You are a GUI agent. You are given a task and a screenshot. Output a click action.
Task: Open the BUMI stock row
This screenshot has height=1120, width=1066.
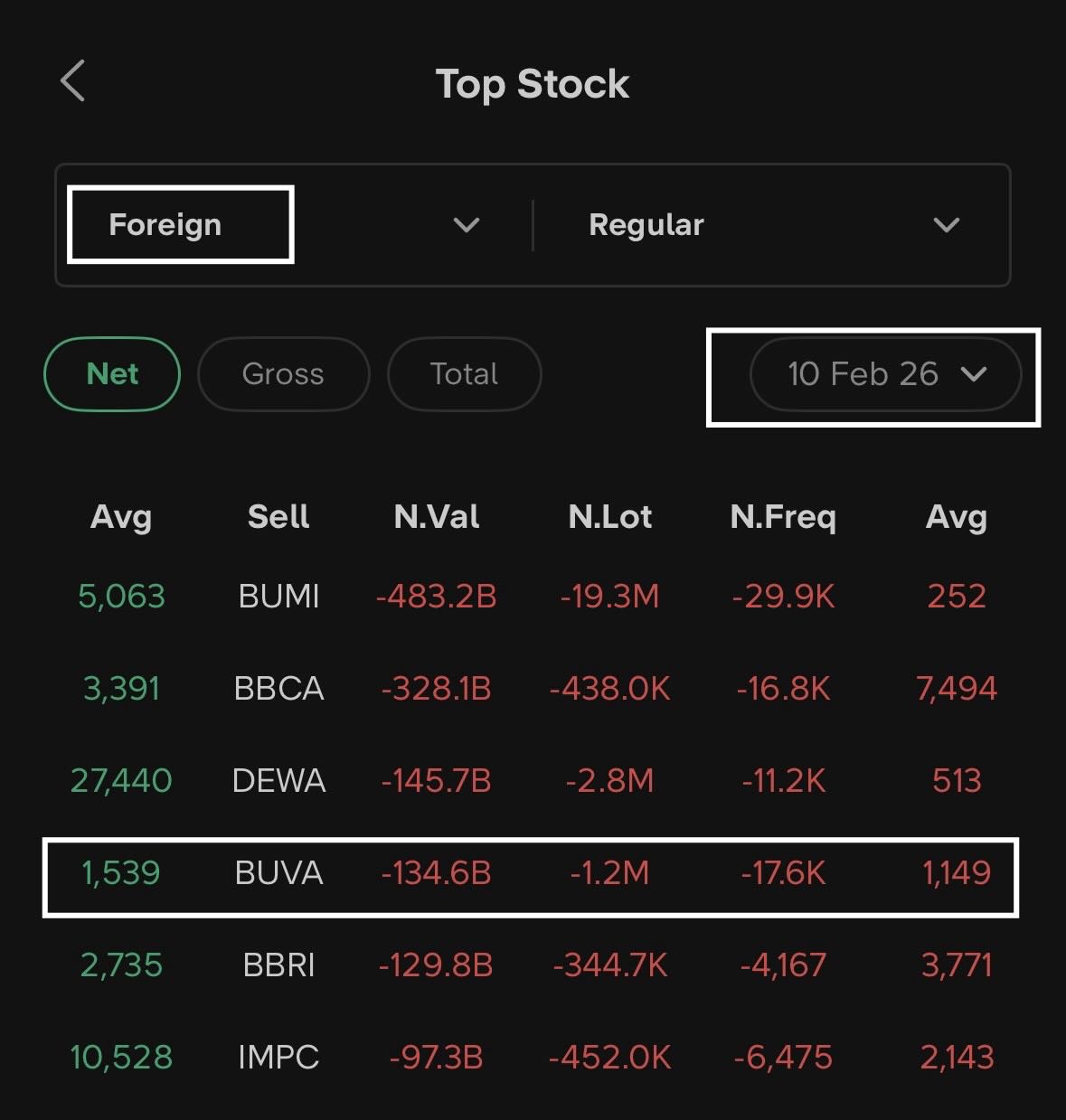pyautogui.click(x=278, y=597)
